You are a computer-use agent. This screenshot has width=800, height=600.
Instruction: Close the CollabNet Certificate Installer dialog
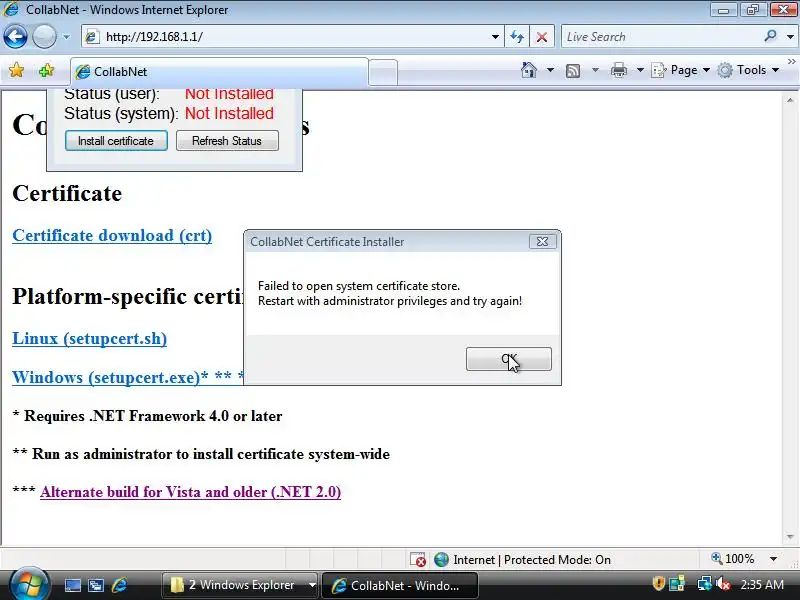(x=542, y=242)
